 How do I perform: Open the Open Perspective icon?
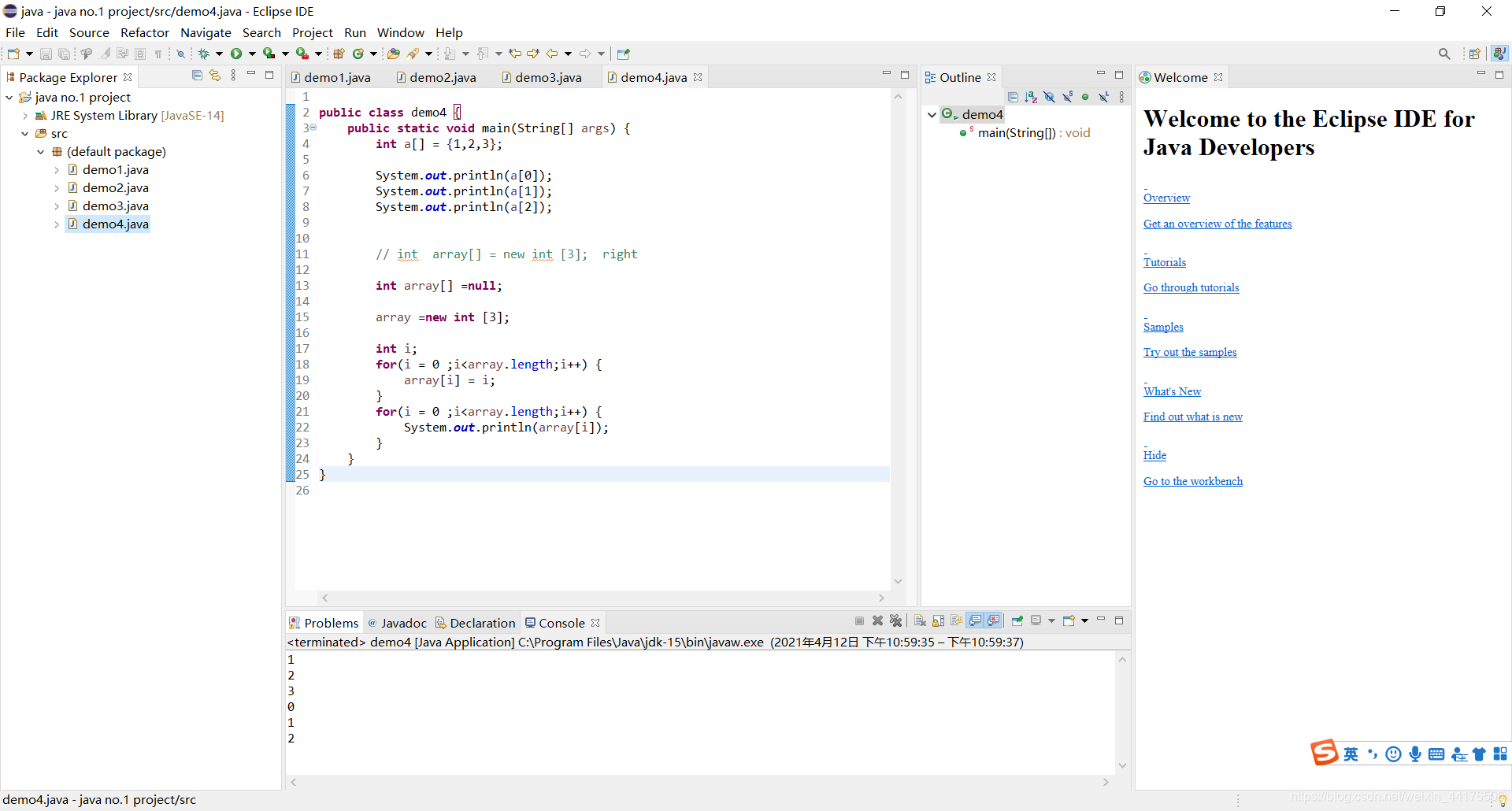(1475, 54)
